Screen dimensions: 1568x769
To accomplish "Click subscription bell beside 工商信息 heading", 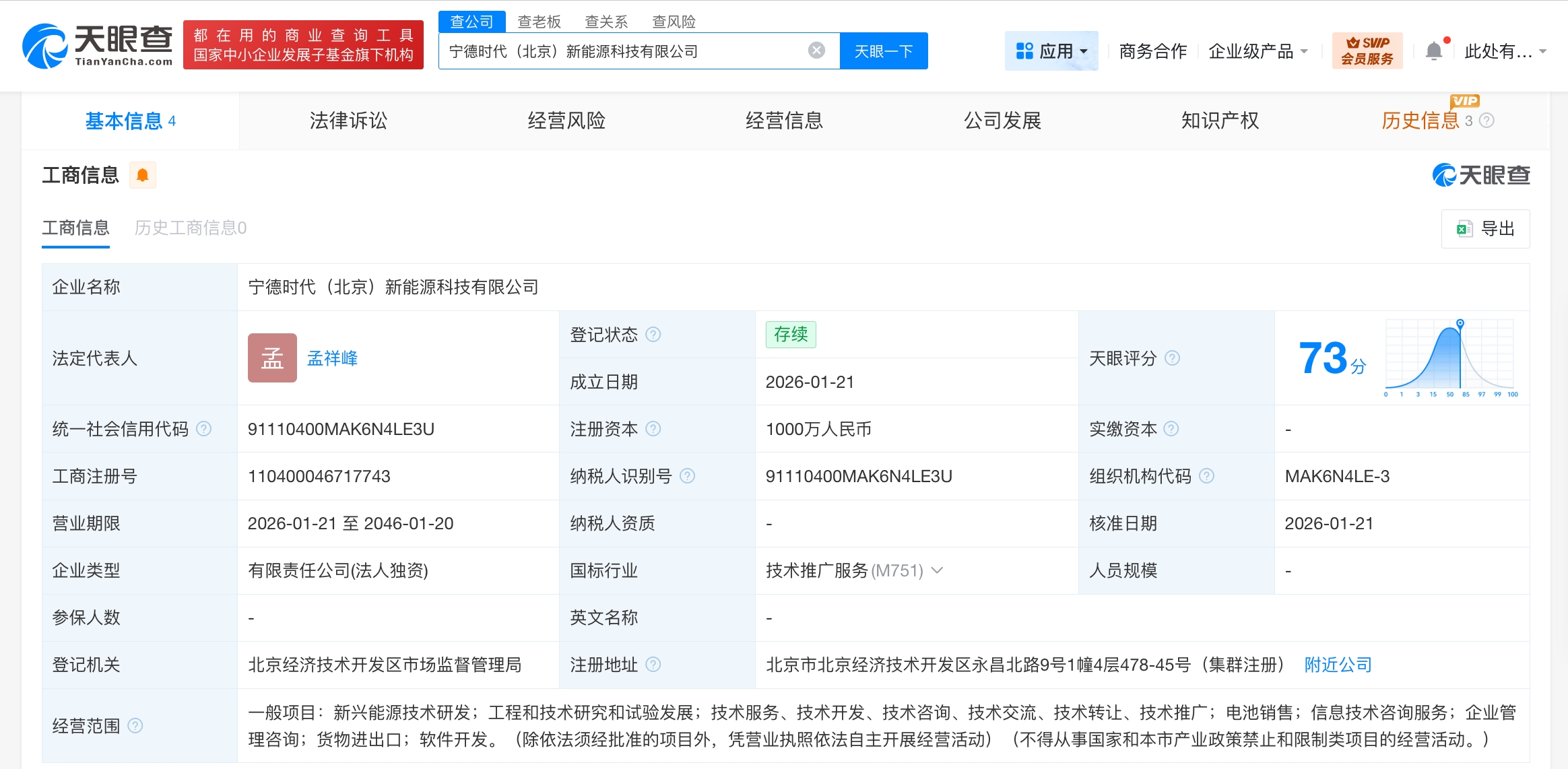I will pos(142,174).
